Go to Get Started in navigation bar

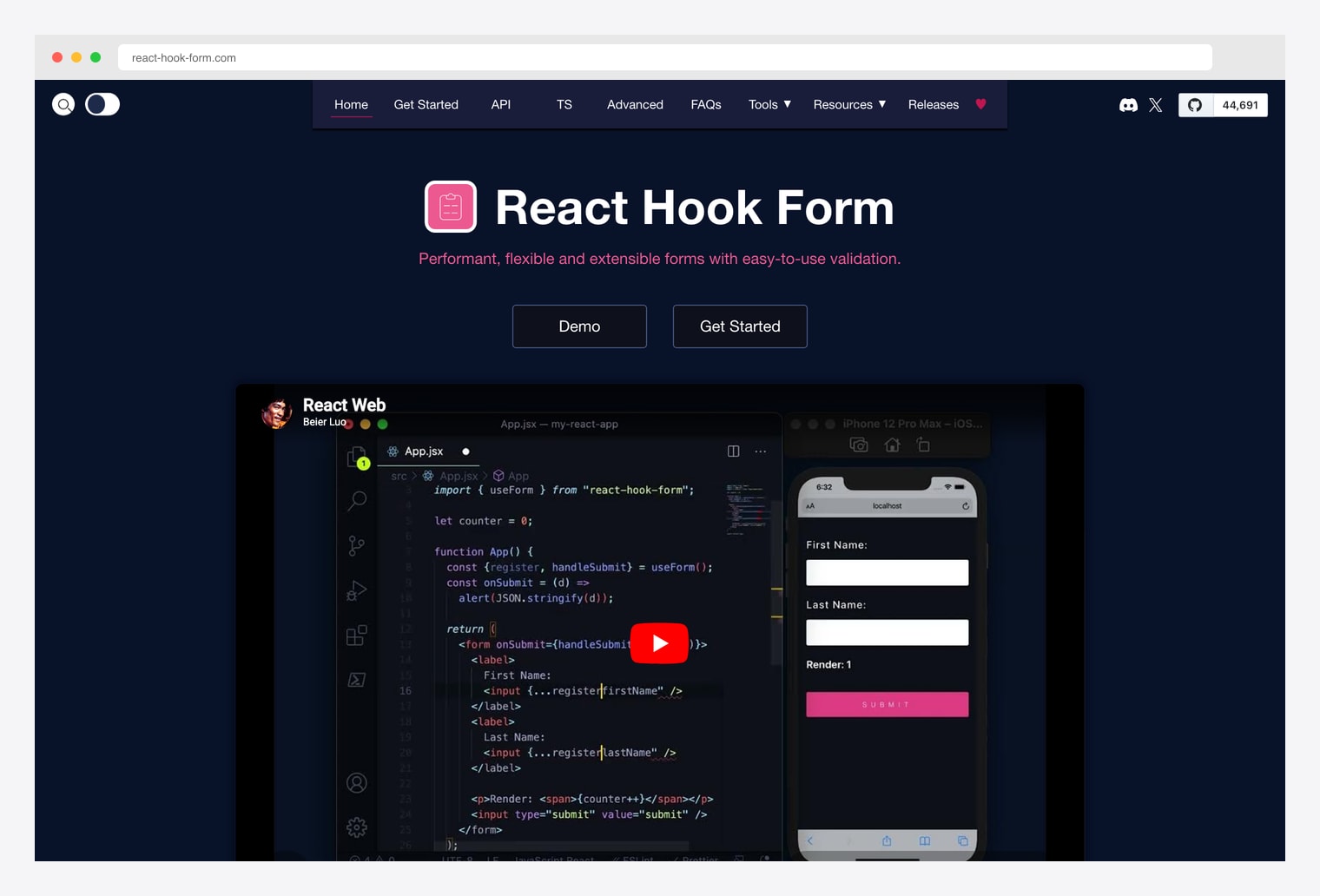(426, 104)
